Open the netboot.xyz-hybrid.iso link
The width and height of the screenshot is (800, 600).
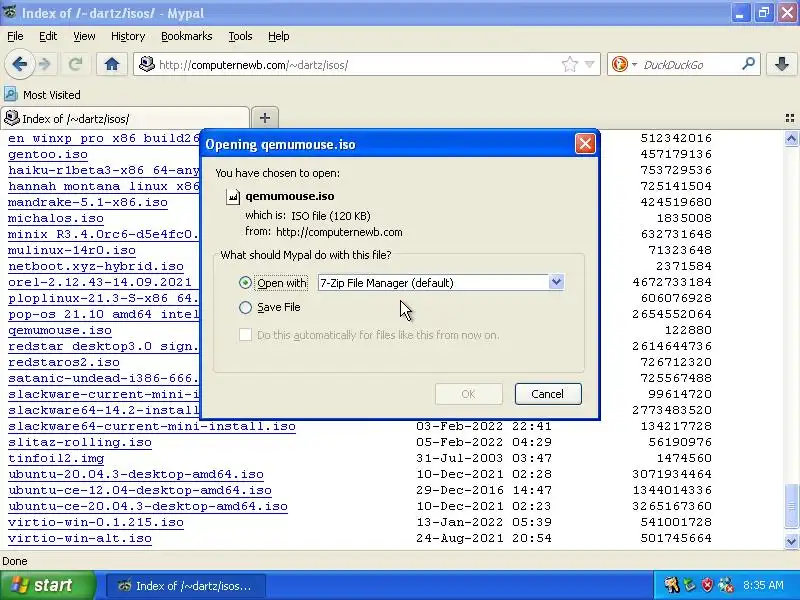(x=96, y=266)
